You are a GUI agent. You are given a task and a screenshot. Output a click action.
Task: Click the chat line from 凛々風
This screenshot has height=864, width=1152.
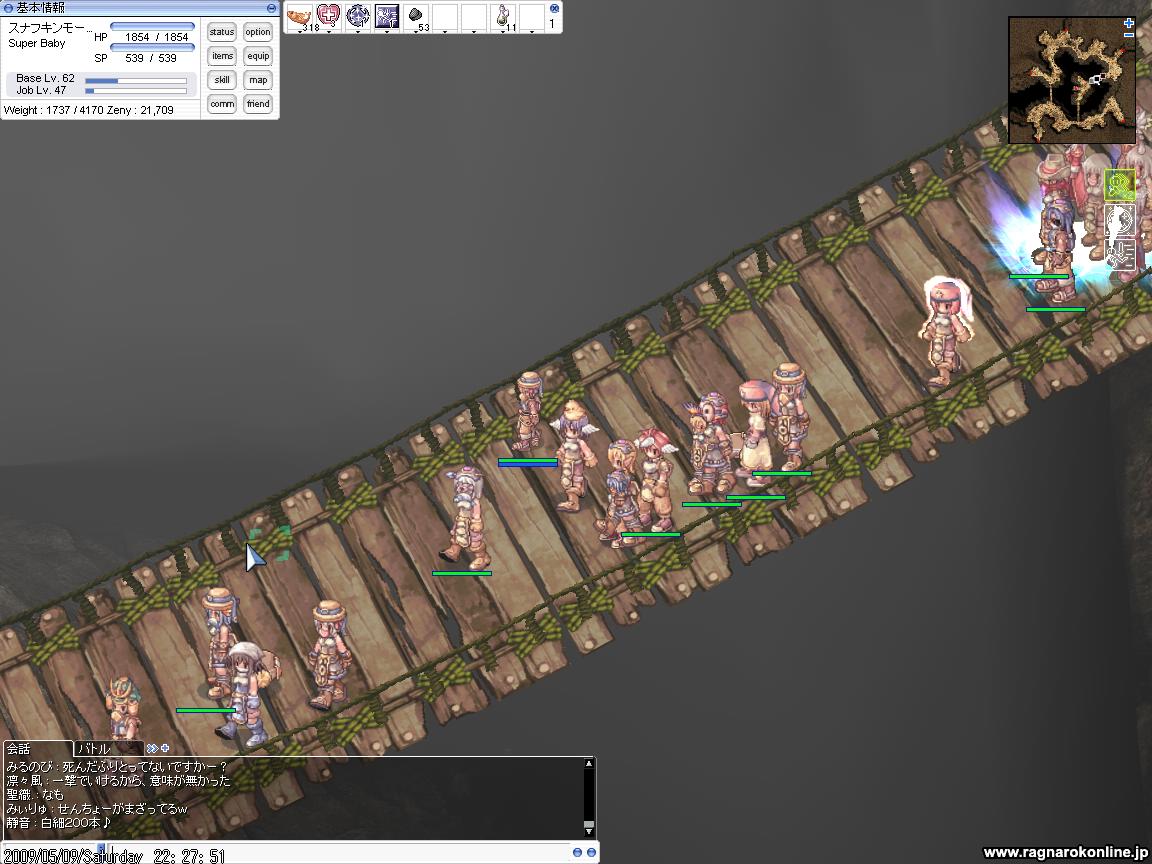118,780
